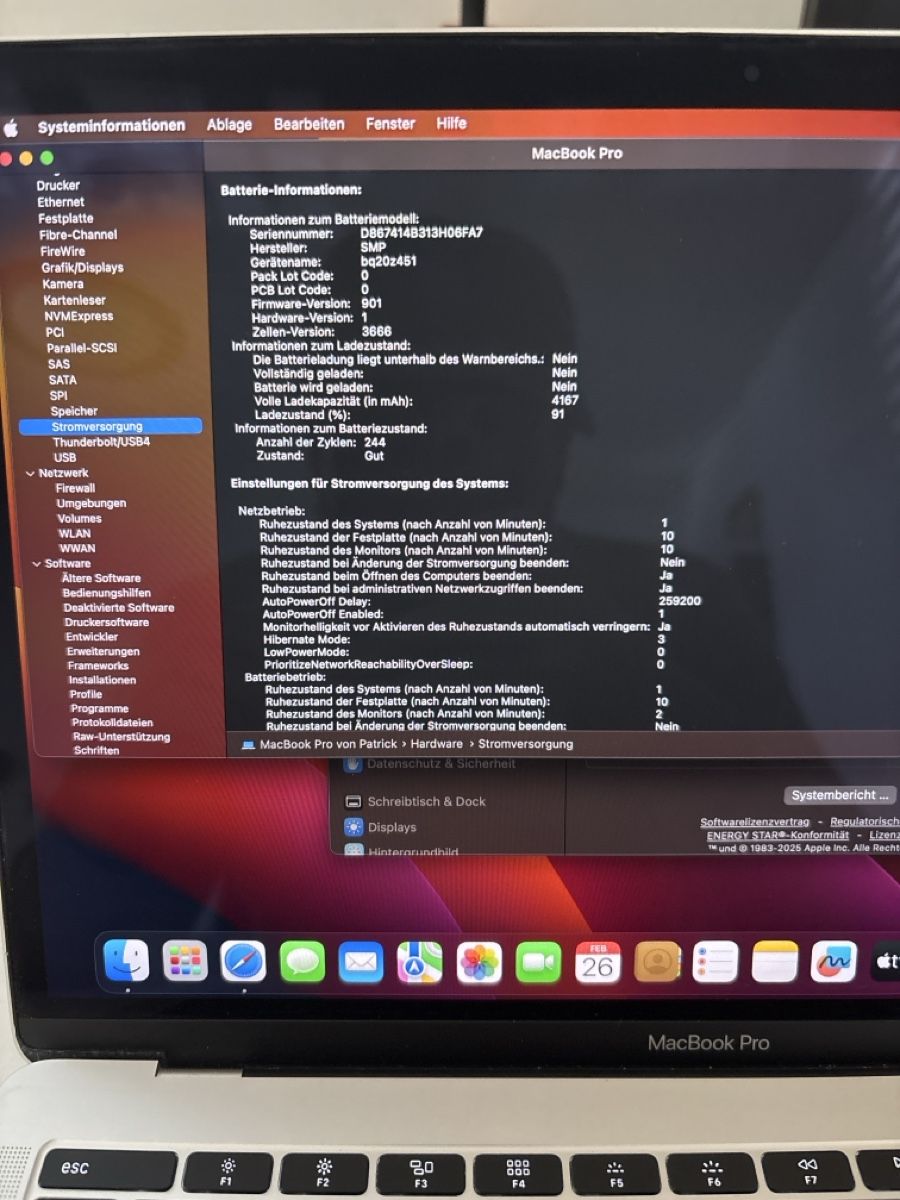Screen dimensions: 900x1200
Task: Select Erweiterungen in the sidebar
Action: [x=103, y=651]
